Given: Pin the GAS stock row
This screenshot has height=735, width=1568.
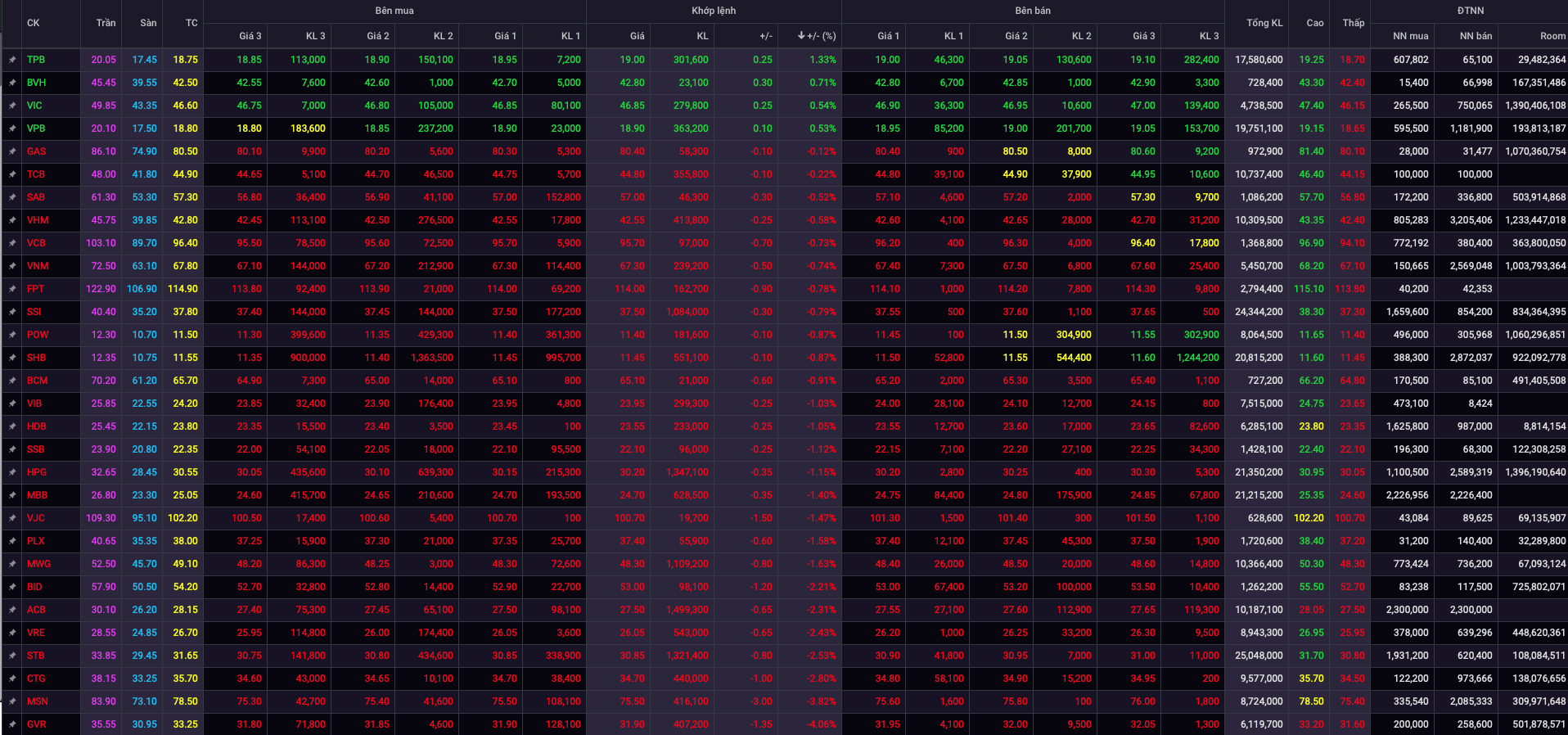Looking at the screenshot, I should pyautogui.click(x=12, y=151).
